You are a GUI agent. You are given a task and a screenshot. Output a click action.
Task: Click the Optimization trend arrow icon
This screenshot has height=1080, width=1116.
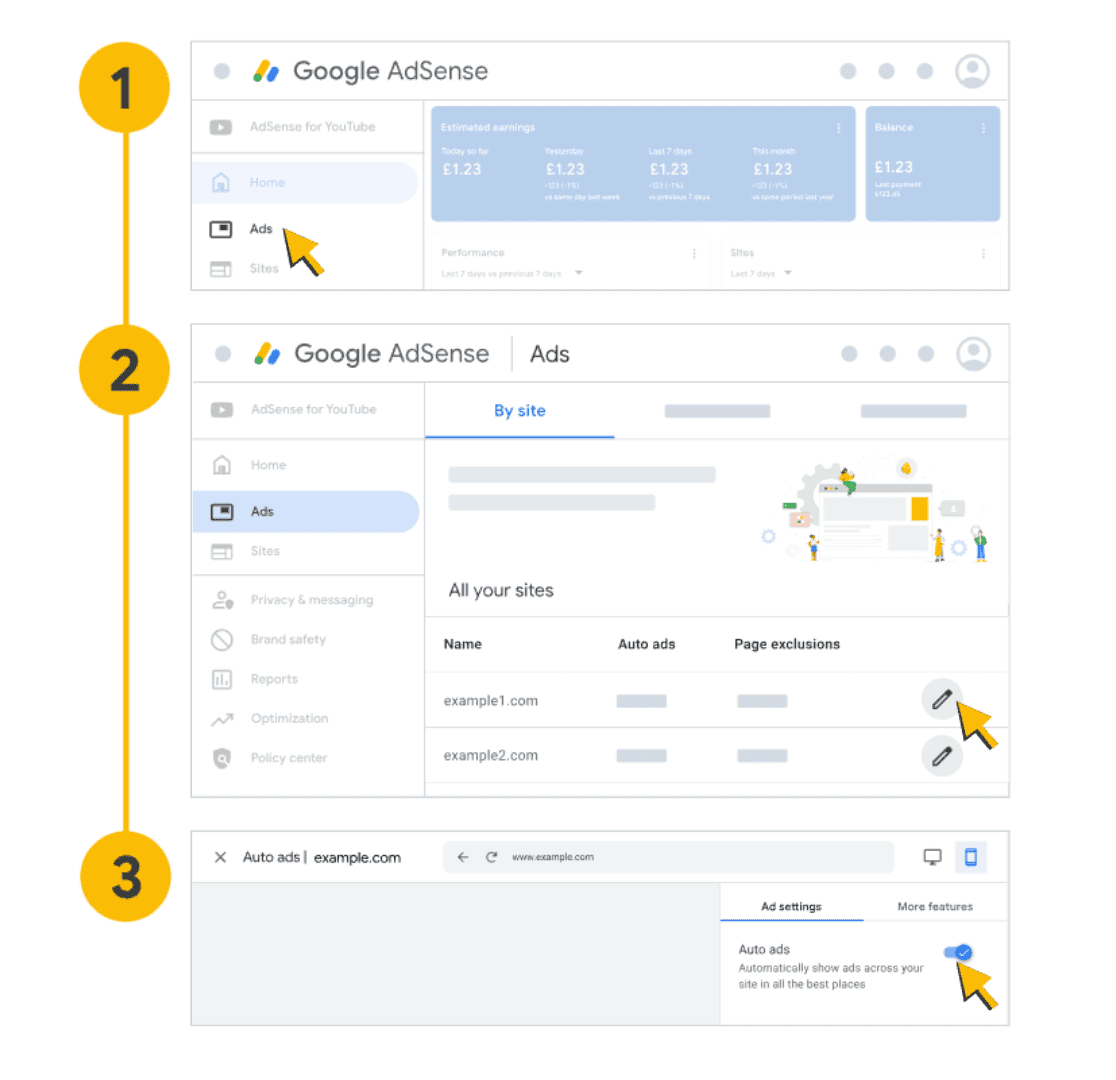click(222, 719)
